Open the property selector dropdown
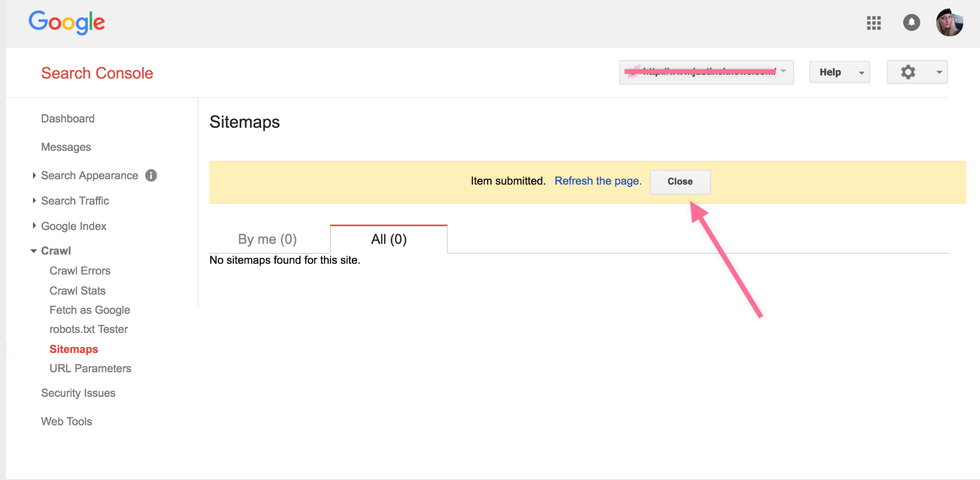980x480 pixels. pos(706,72)
